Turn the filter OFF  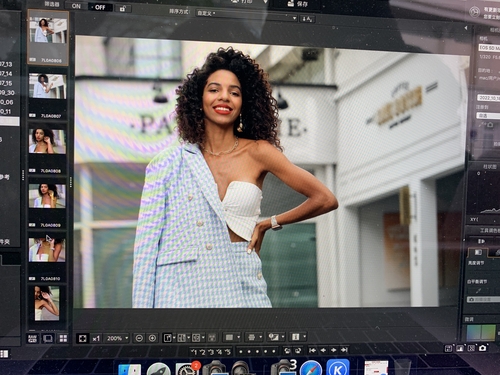coord(100,7)
